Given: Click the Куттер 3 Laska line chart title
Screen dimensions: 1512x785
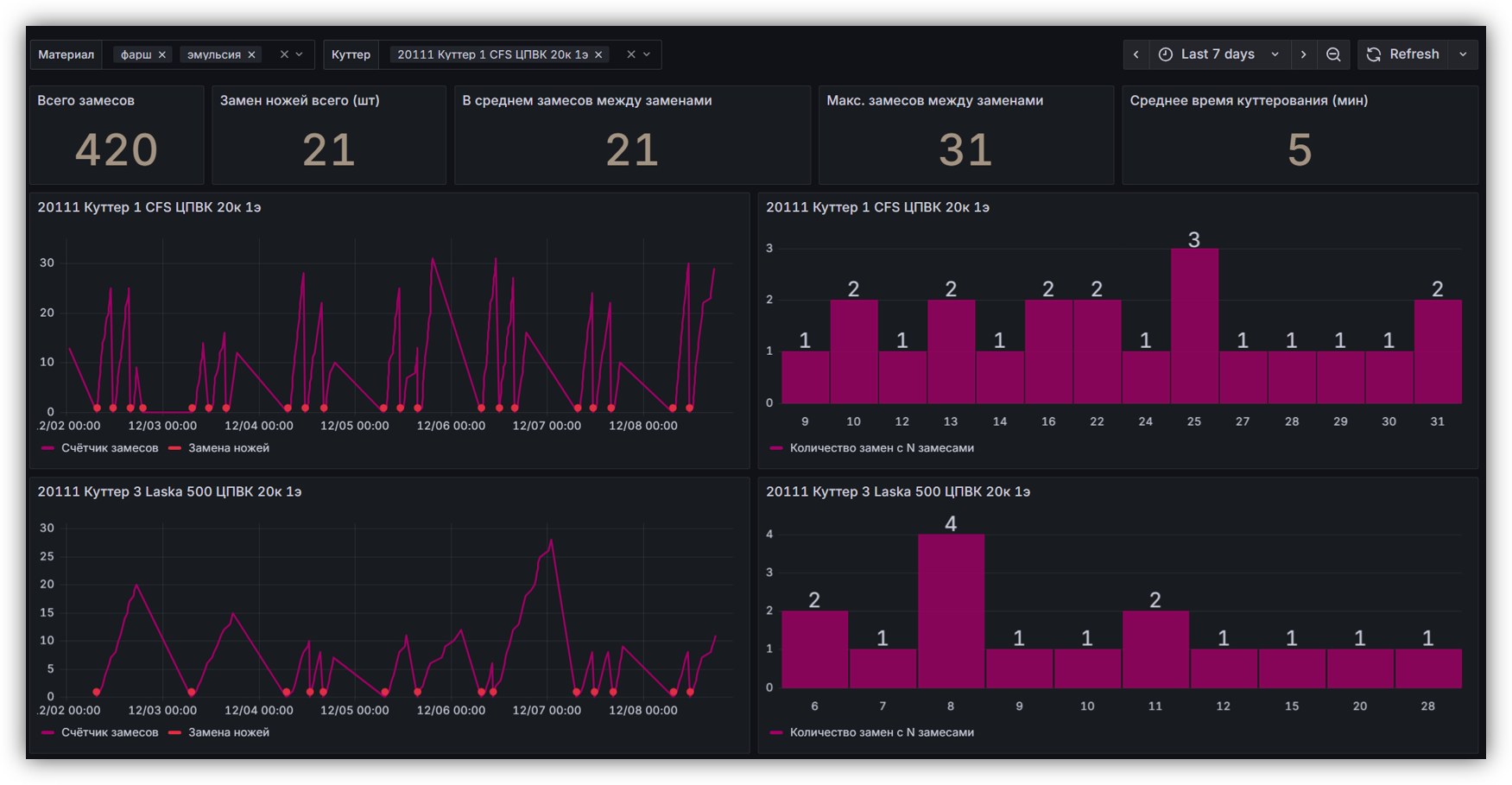Looking at the screenshot, I should point(169,491).
